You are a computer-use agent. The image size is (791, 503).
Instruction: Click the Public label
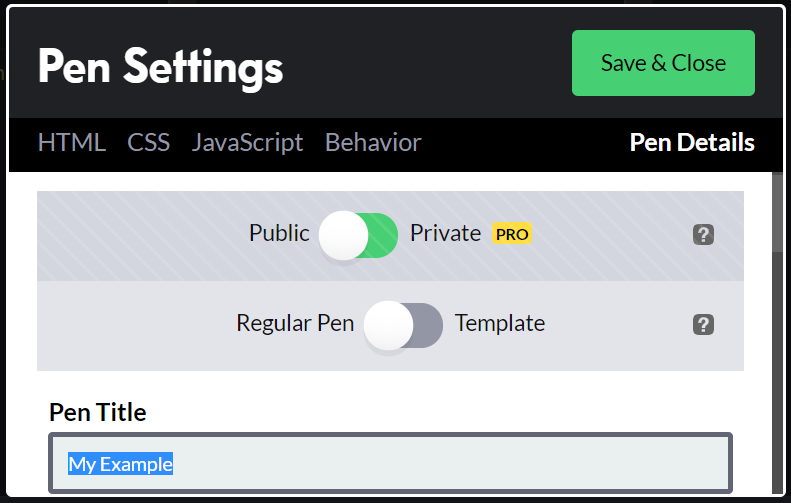pos(279,233)
